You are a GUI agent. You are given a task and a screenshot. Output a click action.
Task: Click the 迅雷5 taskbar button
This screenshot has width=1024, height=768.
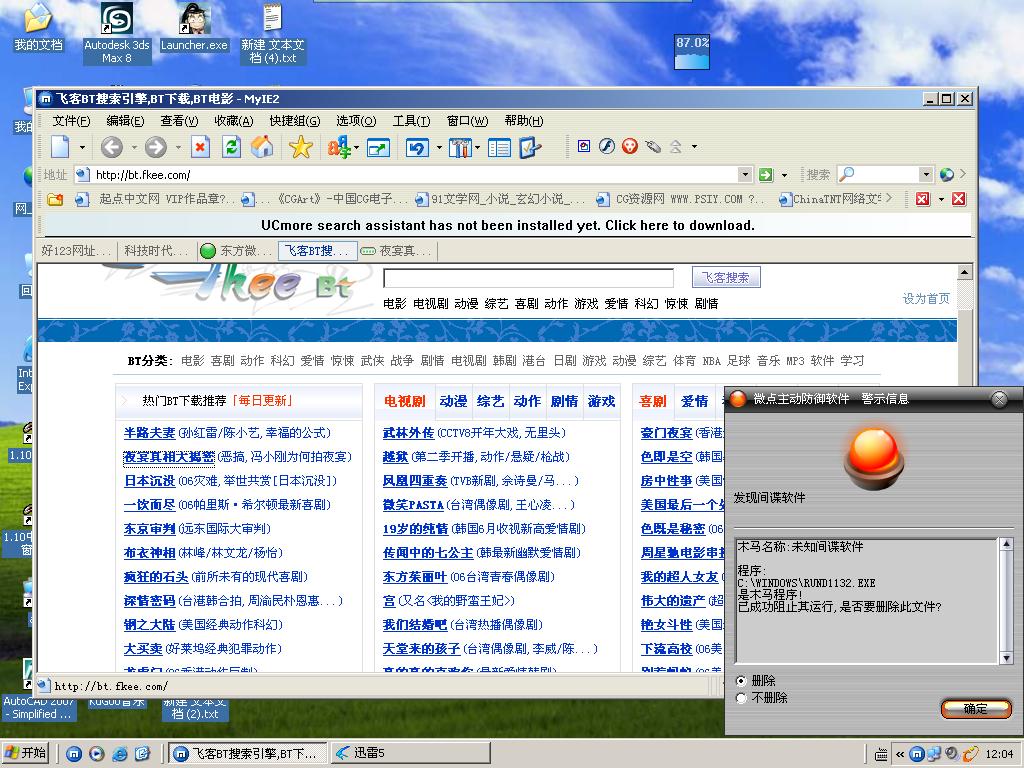tap(410, 753)
